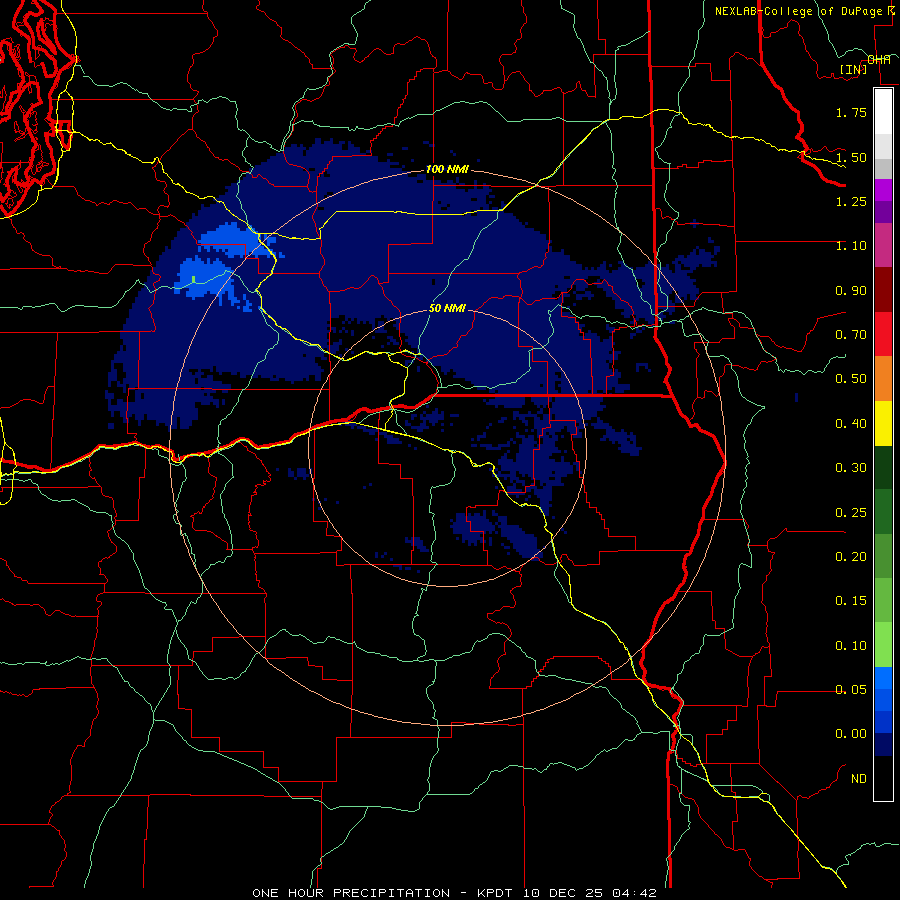Click the OHA product label
Screen dimensions: 900x900
879,60
